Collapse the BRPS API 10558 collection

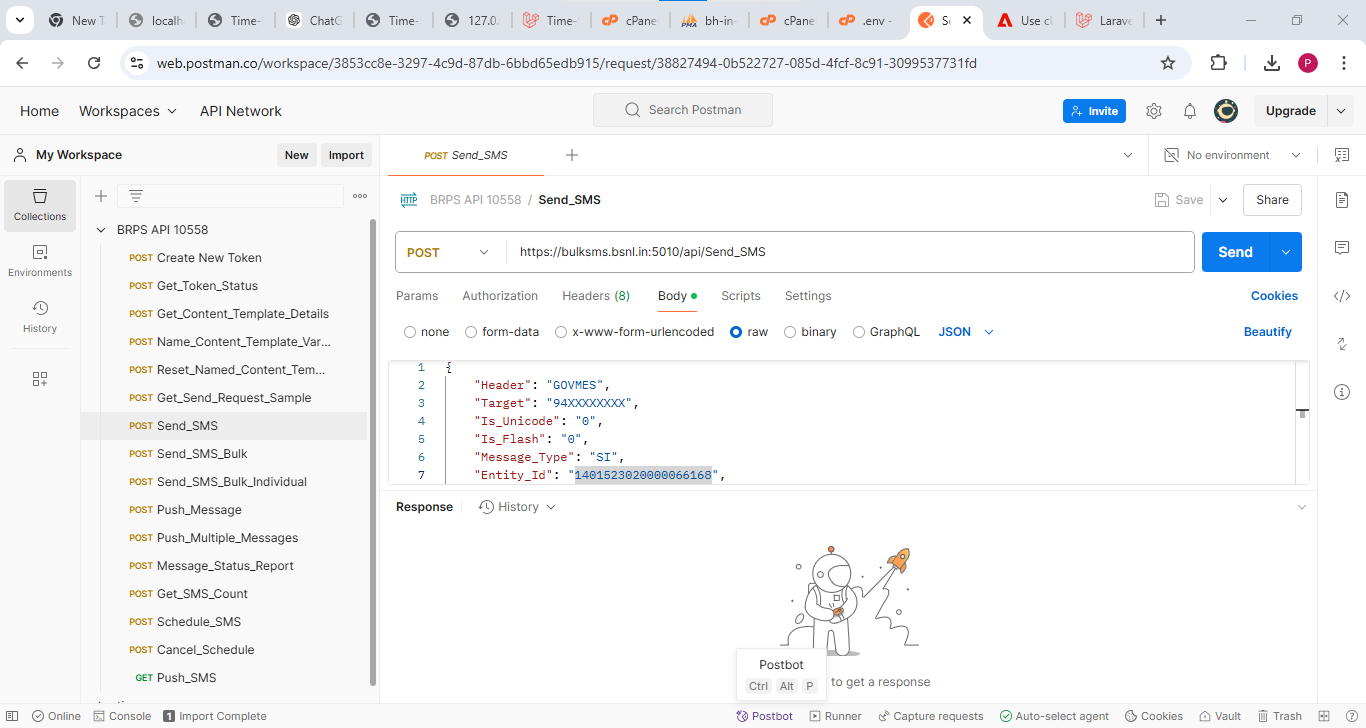pos(101,230)
